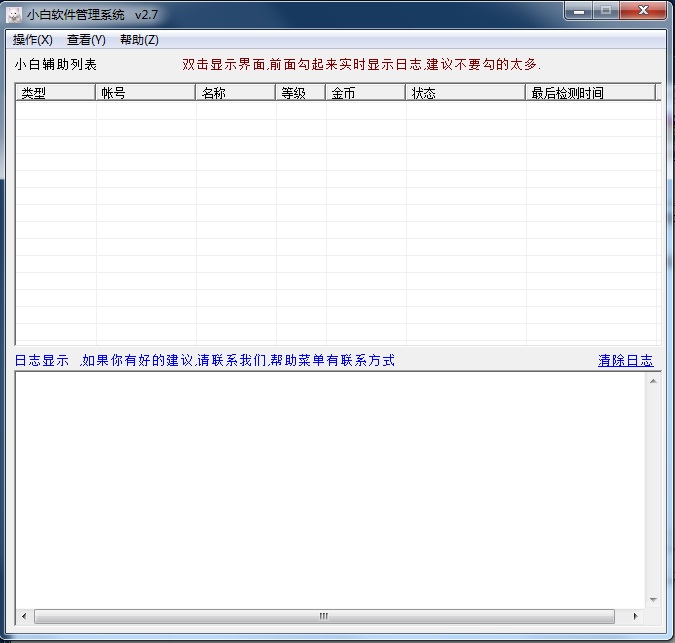Open the 帮助(Z) menu
Screen dimensions: 675x643
coord(139,40)
